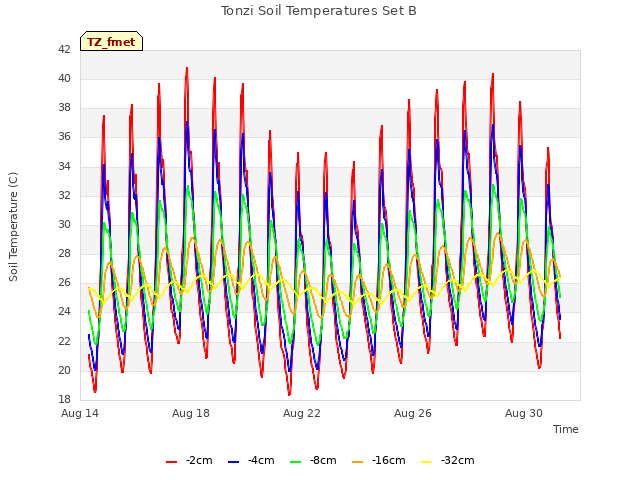Select the -32cm legend entry
Screen dimensions: 640x480
click(x=447, y=460)
